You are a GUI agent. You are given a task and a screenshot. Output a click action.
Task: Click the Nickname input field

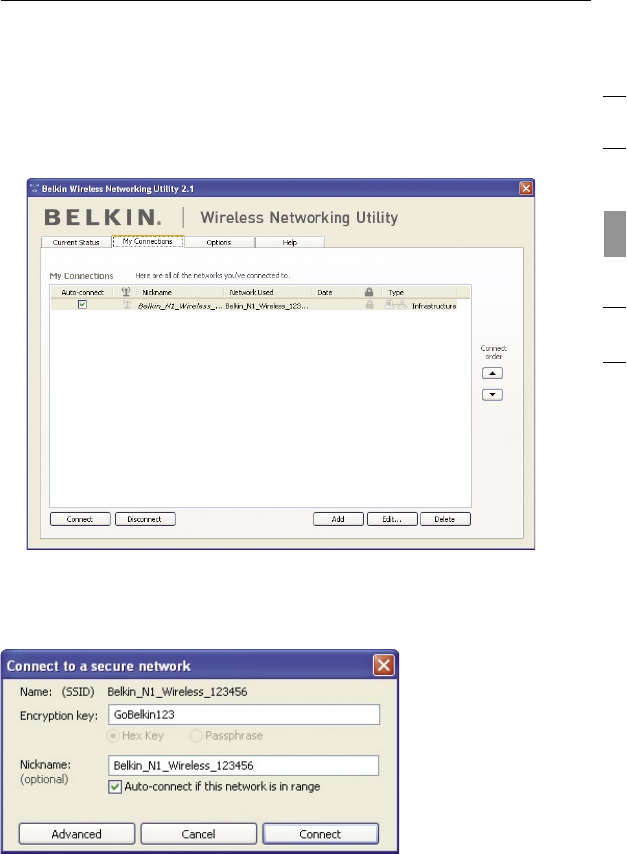(244, 765)
